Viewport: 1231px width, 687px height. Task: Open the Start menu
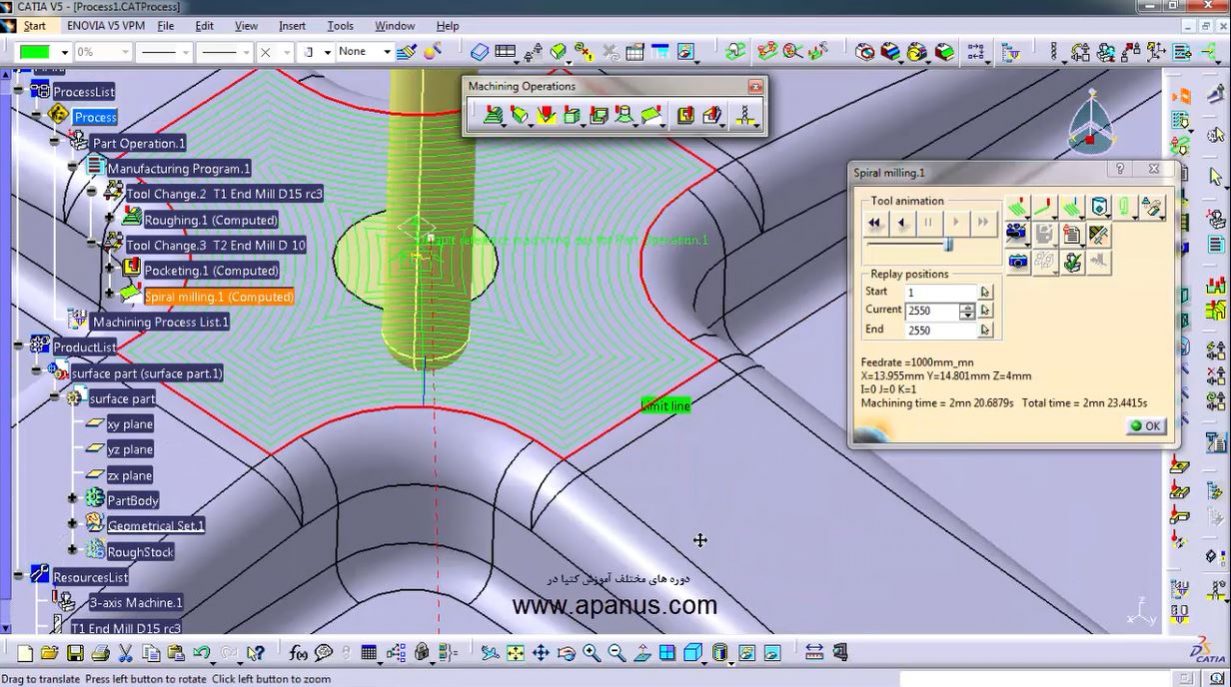click(34, 26)
